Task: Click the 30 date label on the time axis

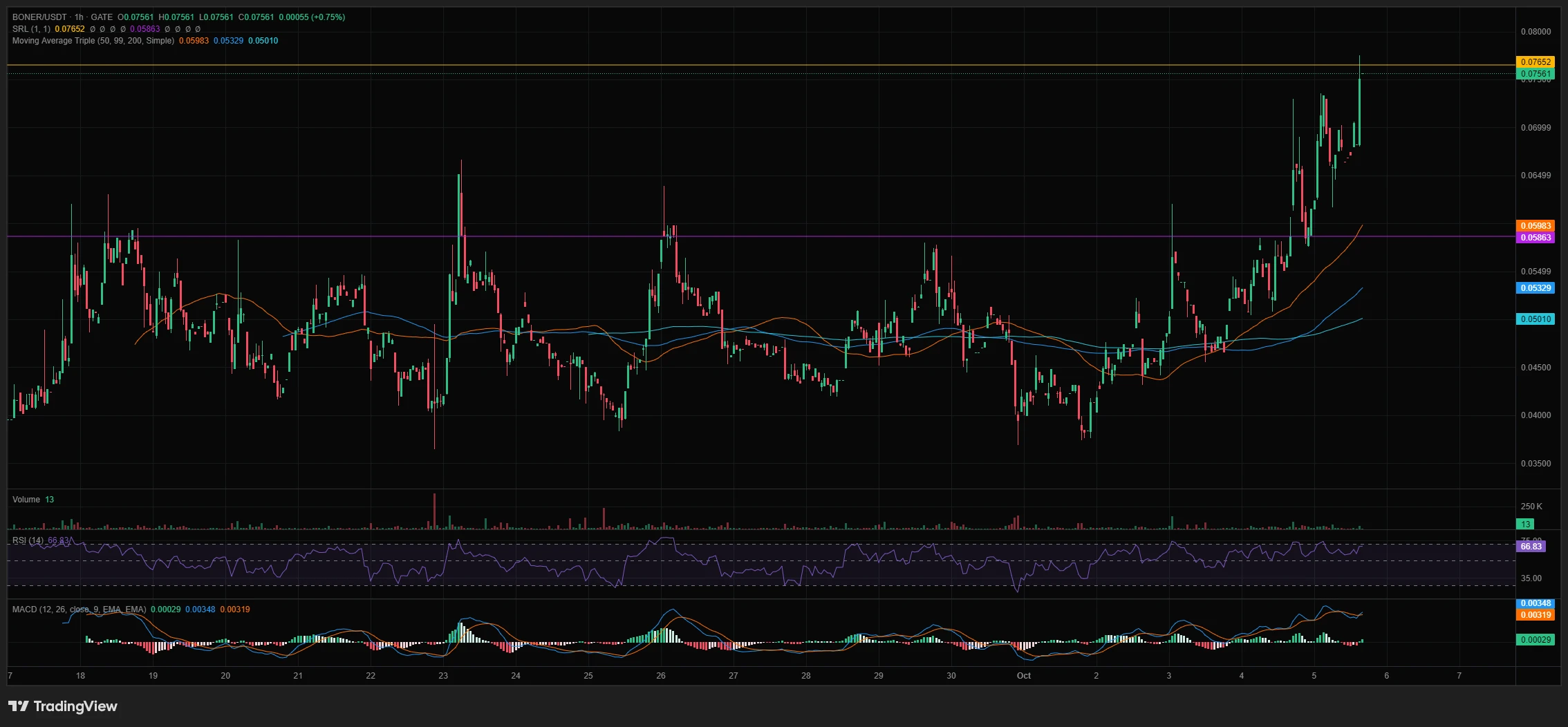Action: (951, 676)
